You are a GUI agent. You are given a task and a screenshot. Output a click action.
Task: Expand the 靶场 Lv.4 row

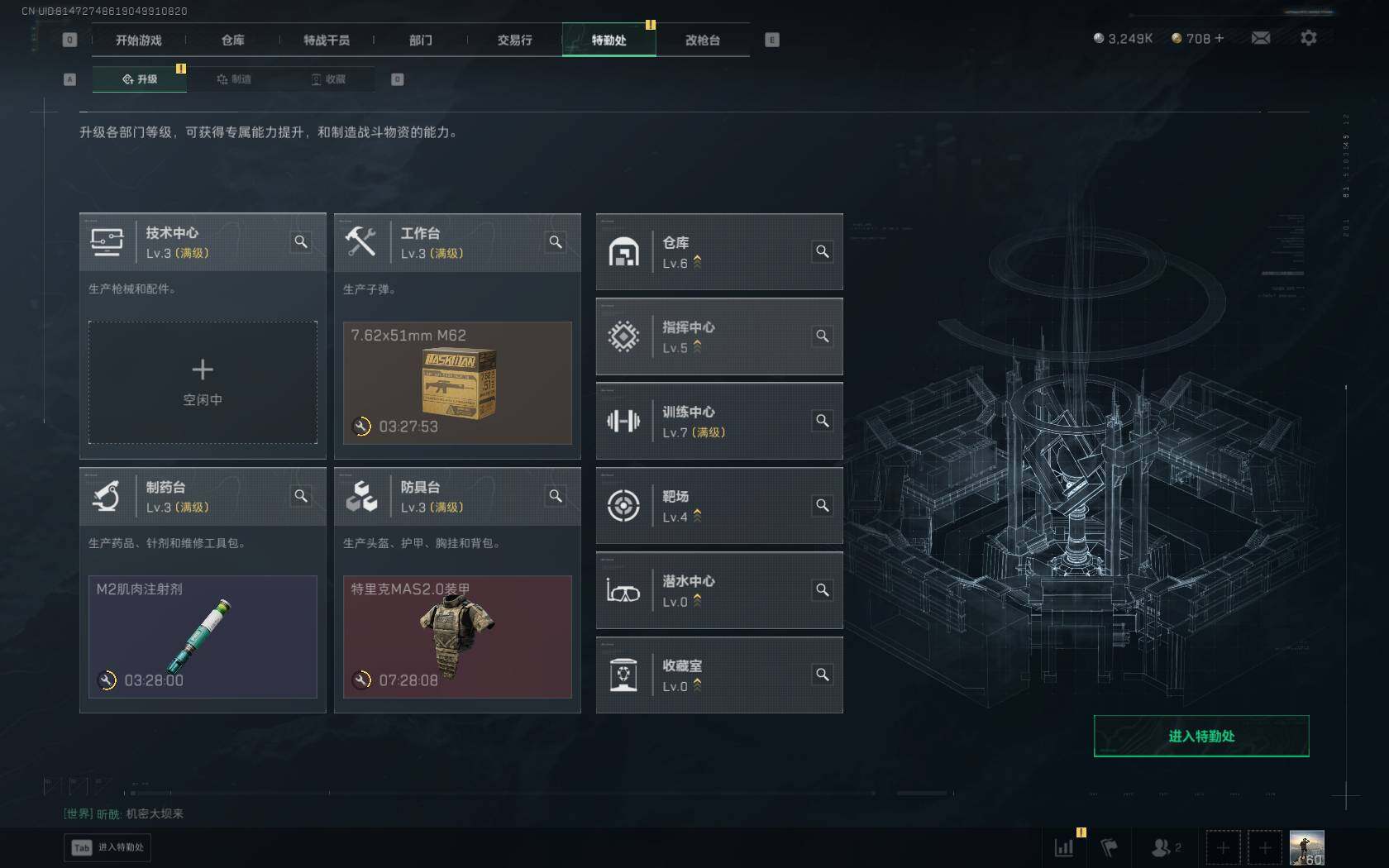(x=719, y=505)
